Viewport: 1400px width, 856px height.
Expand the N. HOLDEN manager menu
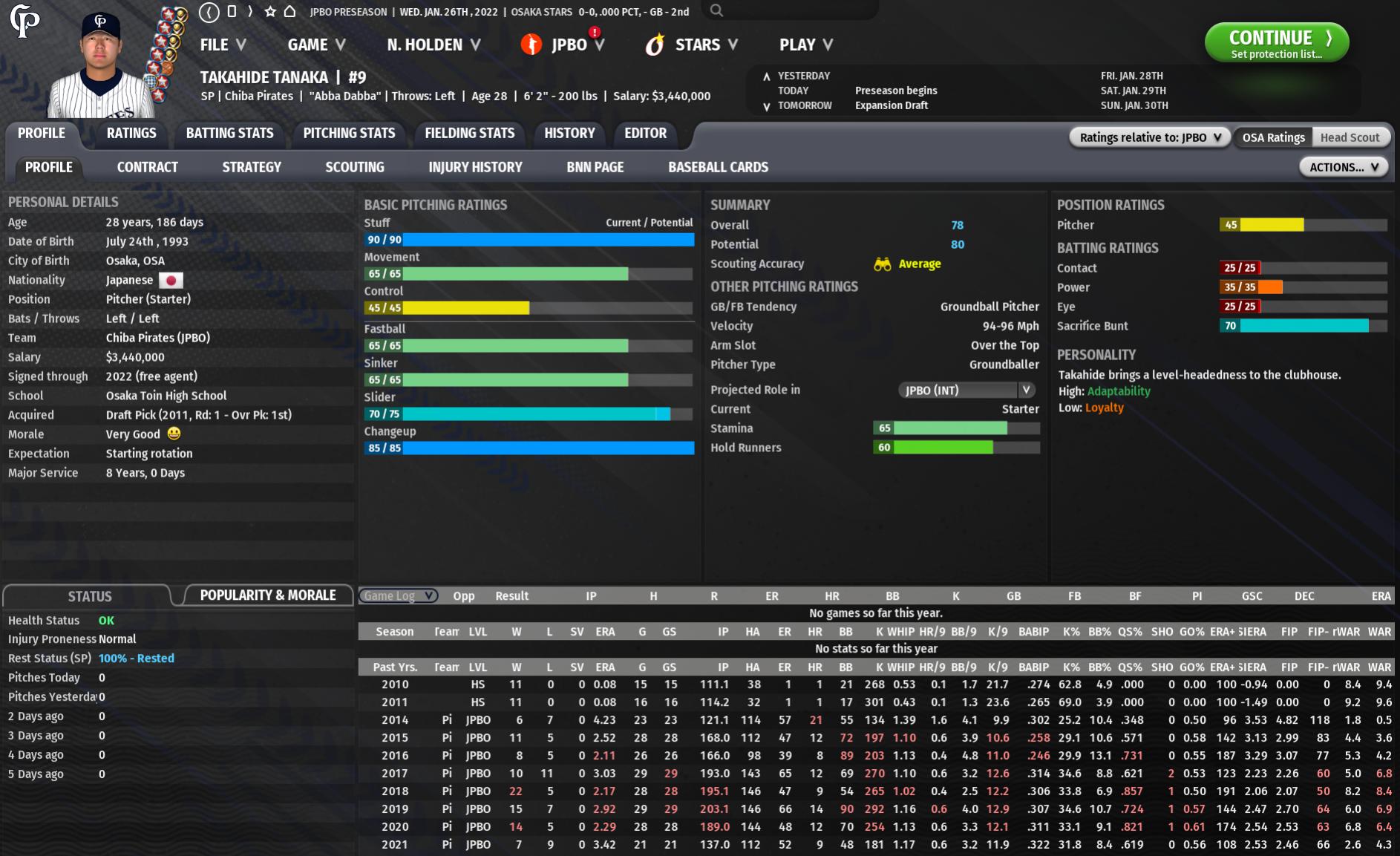434,45
